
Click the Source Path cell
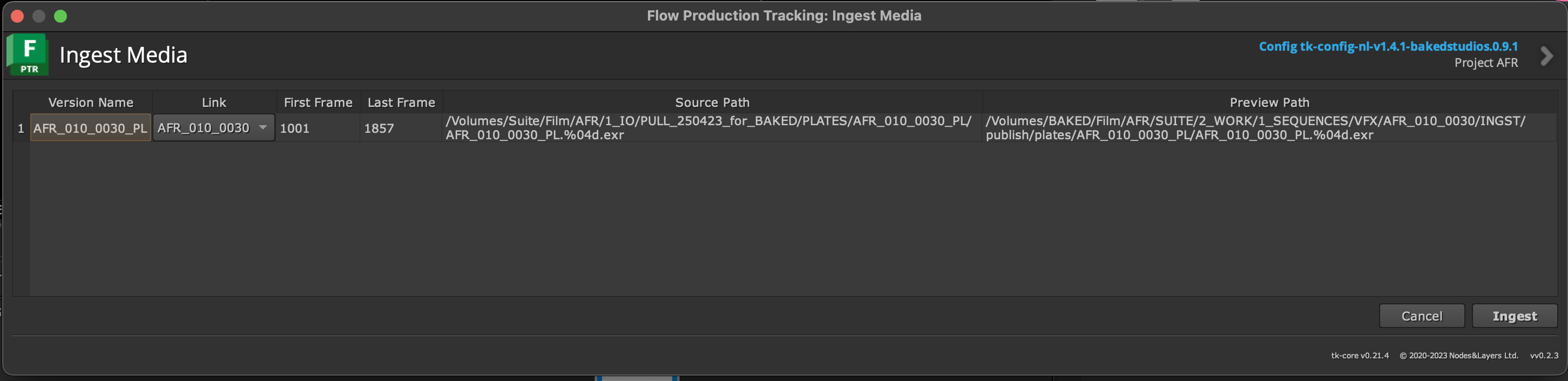[x=712, y=128]
